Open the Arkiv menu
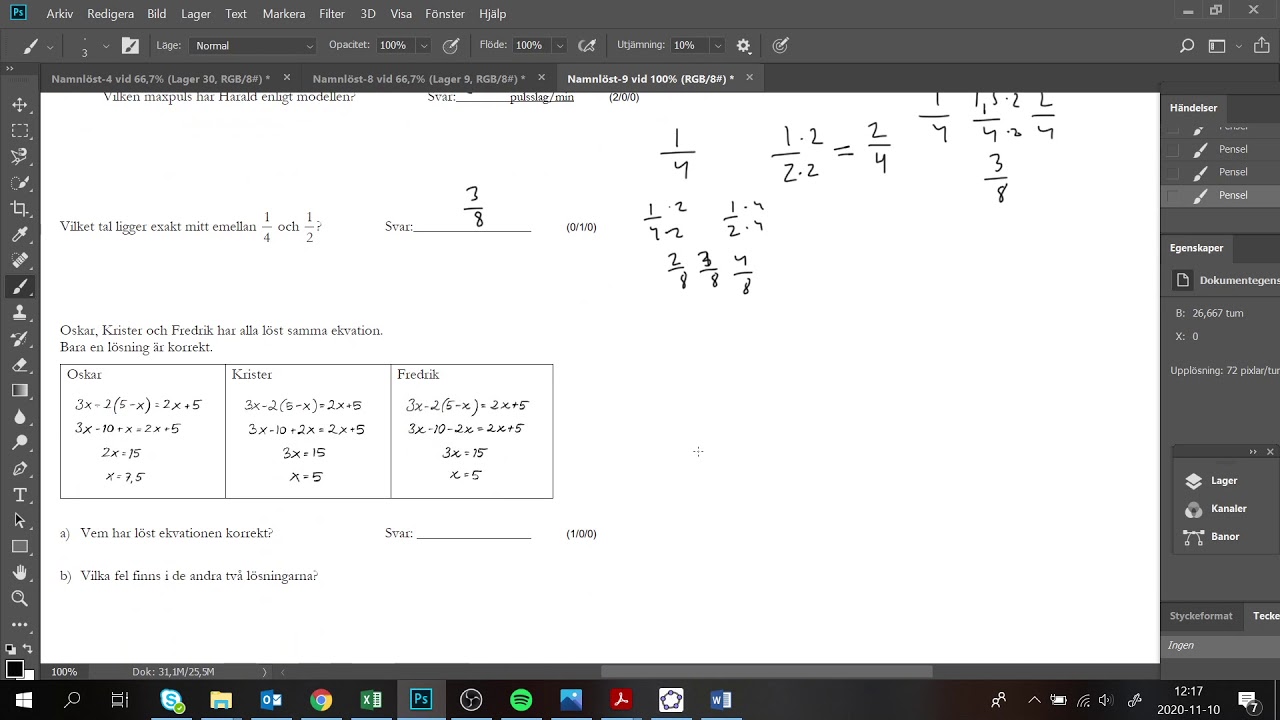This screenshot has height=720, width=1280. coord(59,14)
